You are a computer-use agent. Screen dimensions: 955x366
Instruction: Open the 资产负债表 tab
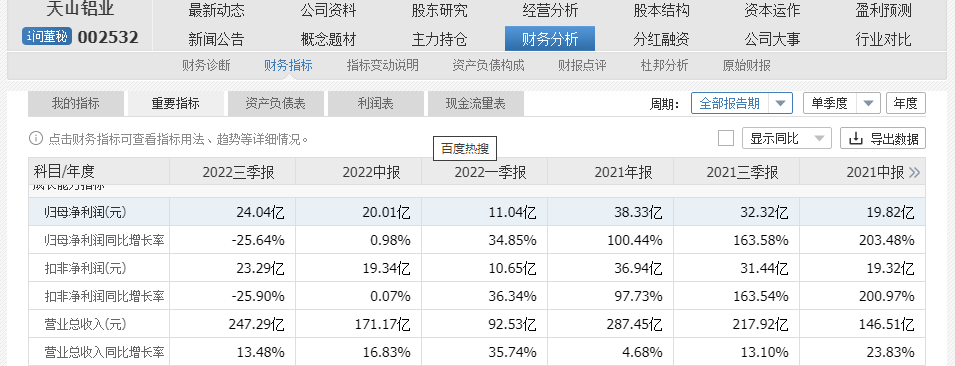point(275,104)
